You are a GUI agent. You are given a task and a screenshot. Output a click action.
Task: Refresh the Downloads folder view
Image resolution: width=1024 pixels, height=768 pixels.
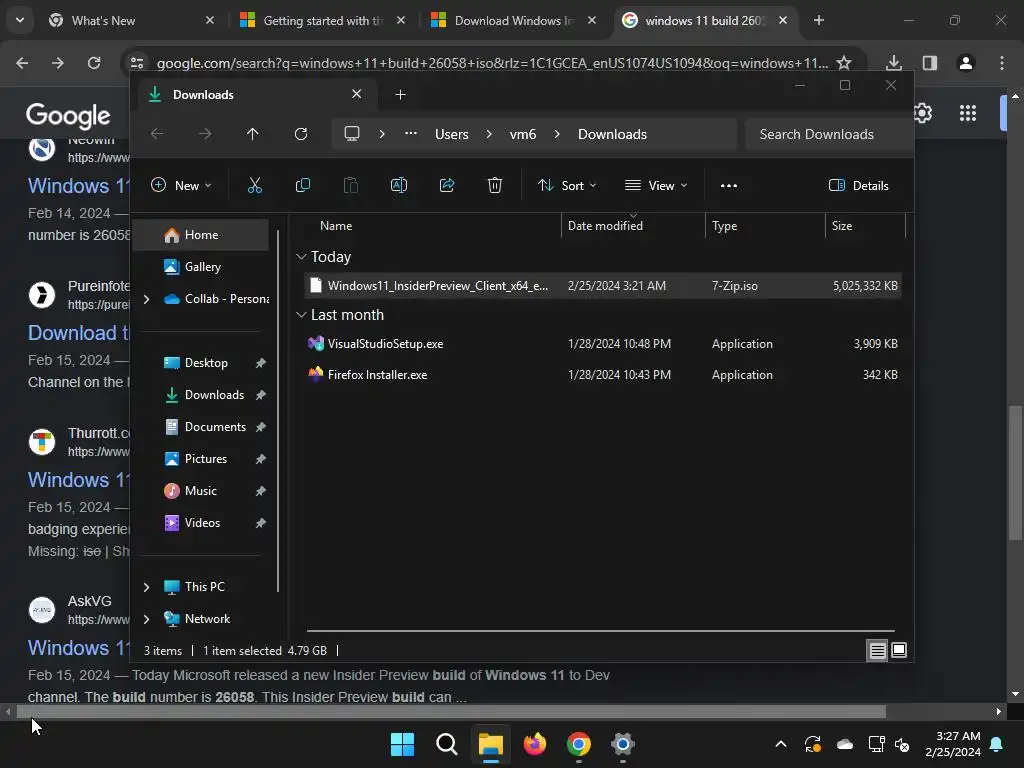point(300,134)
